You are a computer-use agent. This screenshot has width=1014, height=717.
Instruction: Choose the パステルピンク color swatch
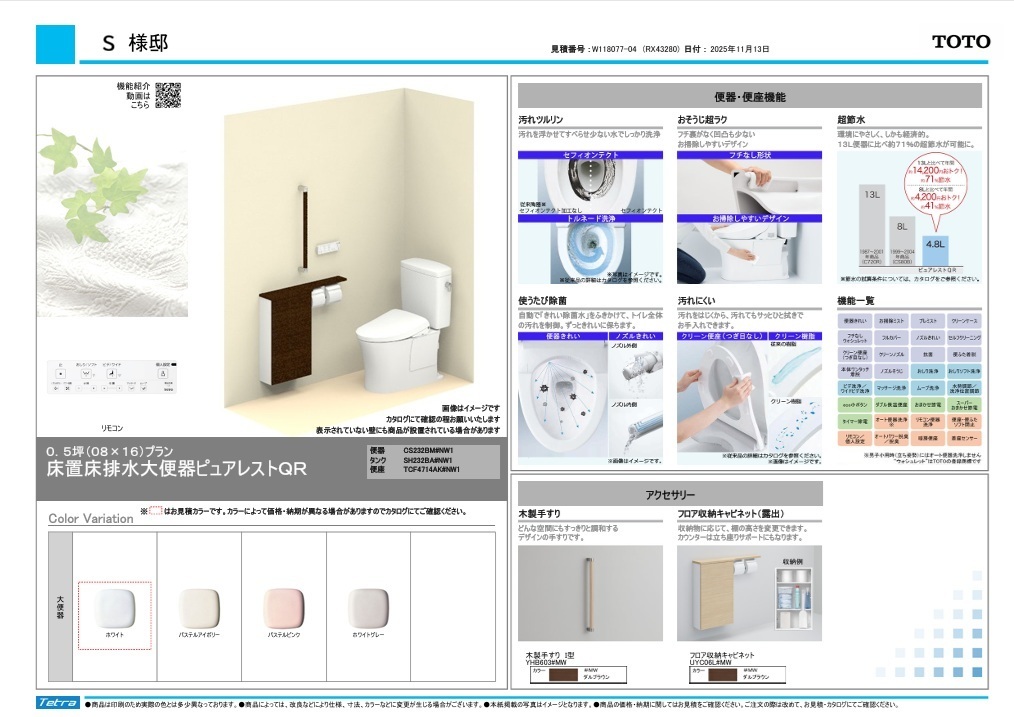point(284,607)
